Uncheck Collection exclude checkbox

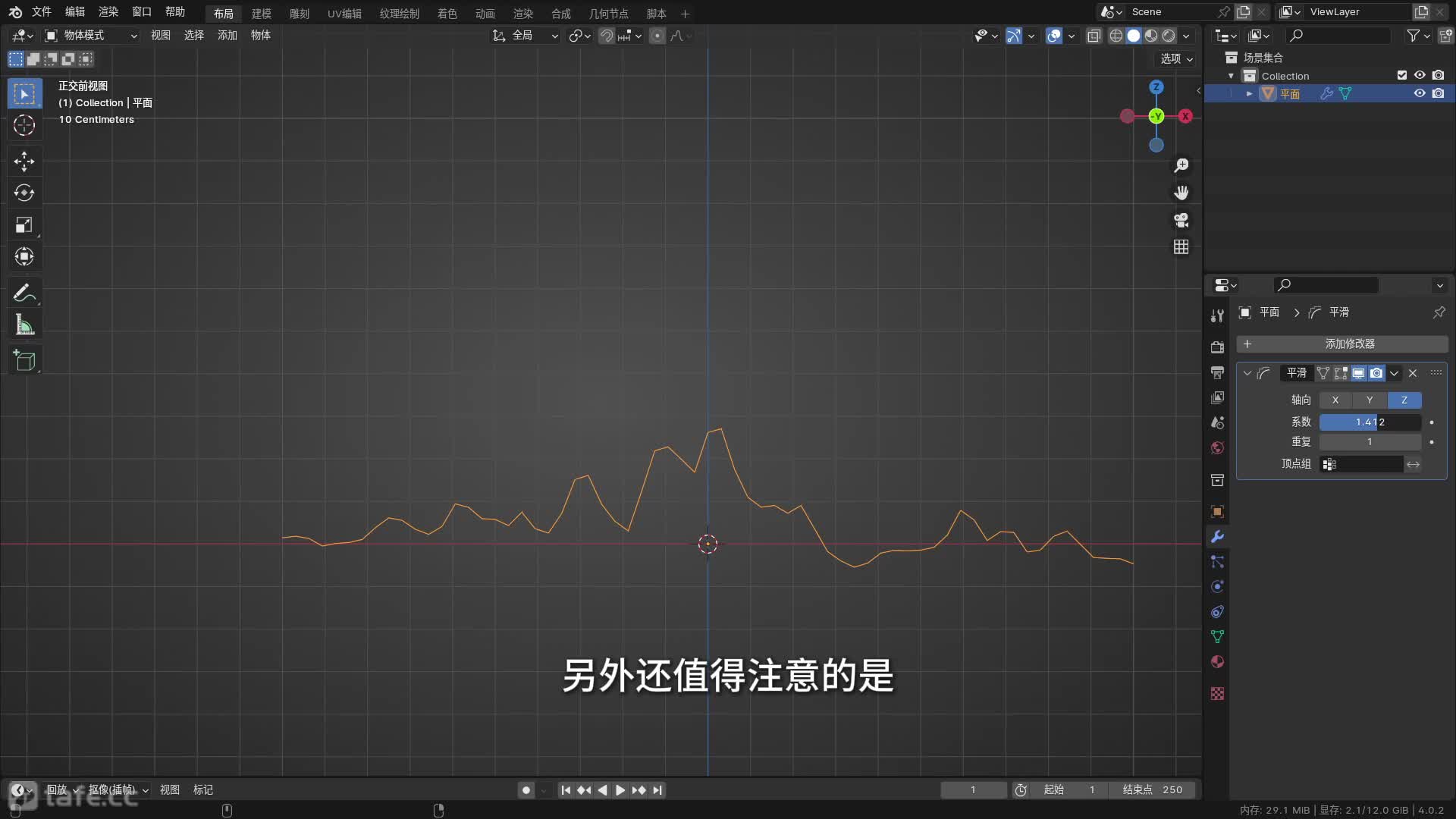tap(1401, 75)
